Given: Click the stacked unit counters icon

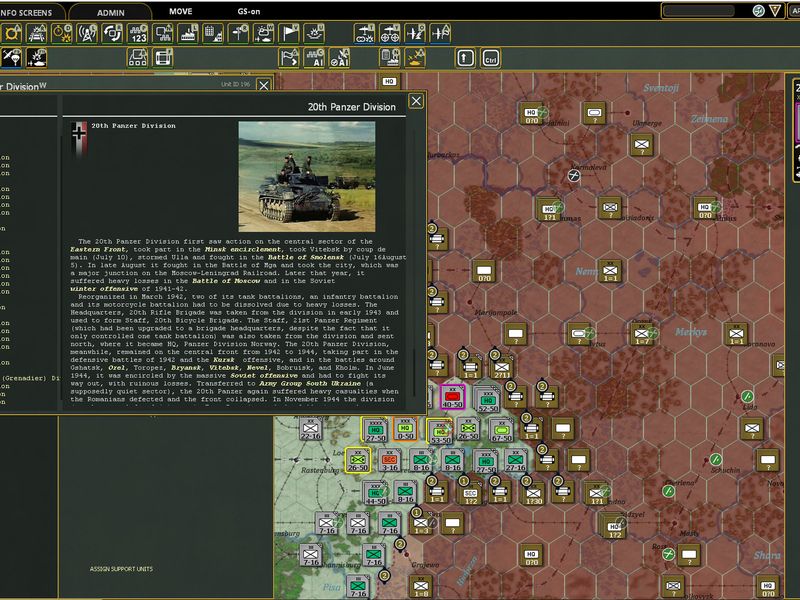Looking at the screenshot, I should (x=137, y=58).
